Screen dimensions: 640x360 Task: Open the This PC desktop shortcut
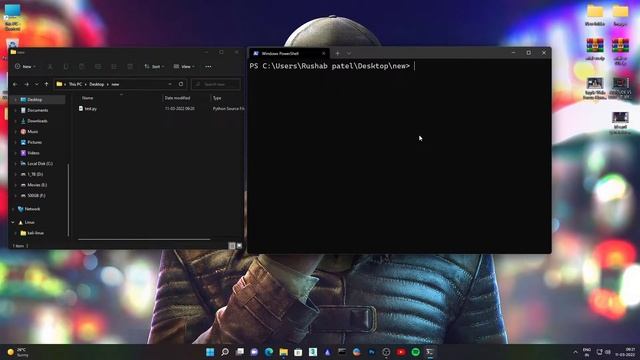coord(12,17)
